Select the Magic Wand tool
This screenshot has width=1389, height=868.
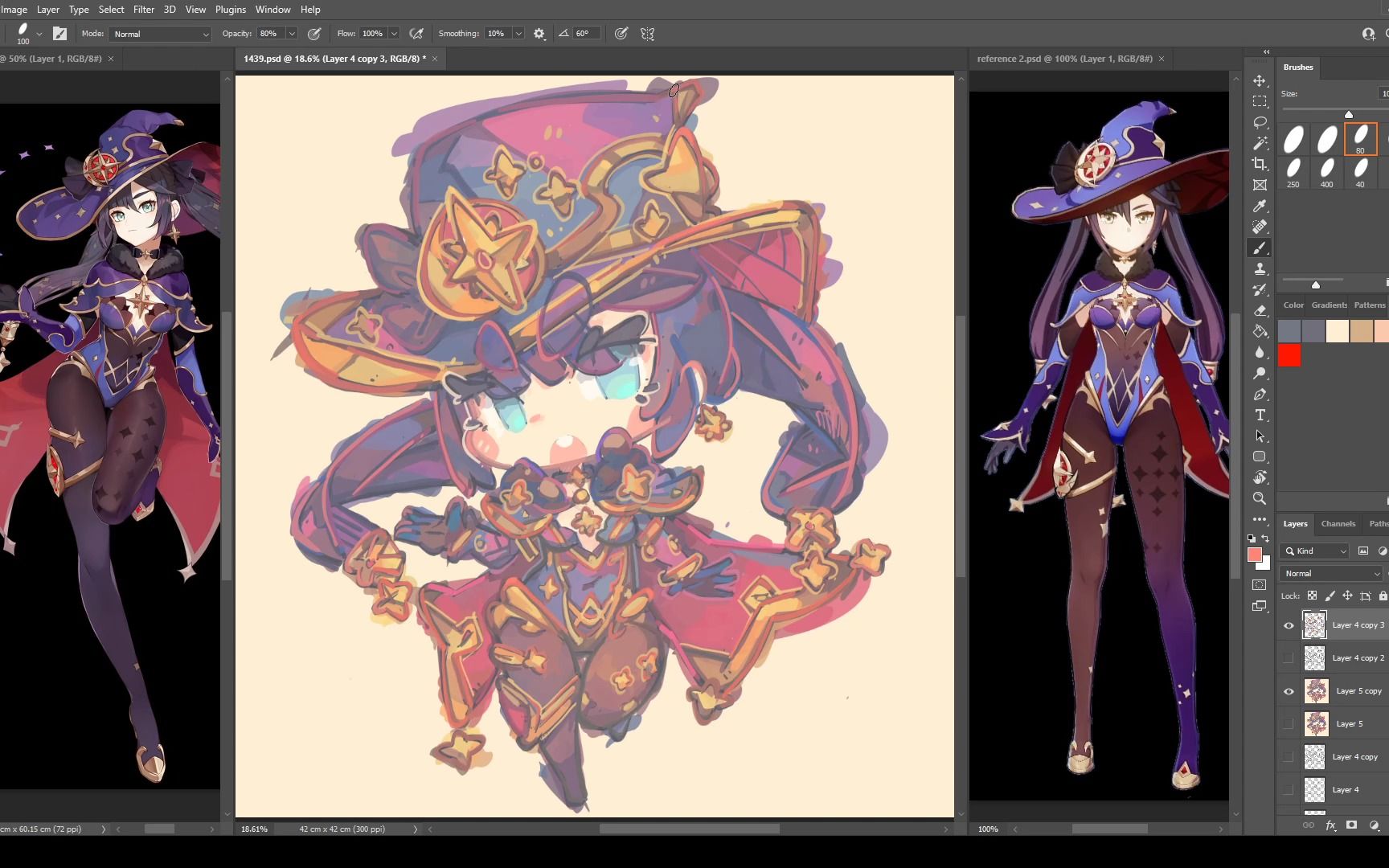1260,143
